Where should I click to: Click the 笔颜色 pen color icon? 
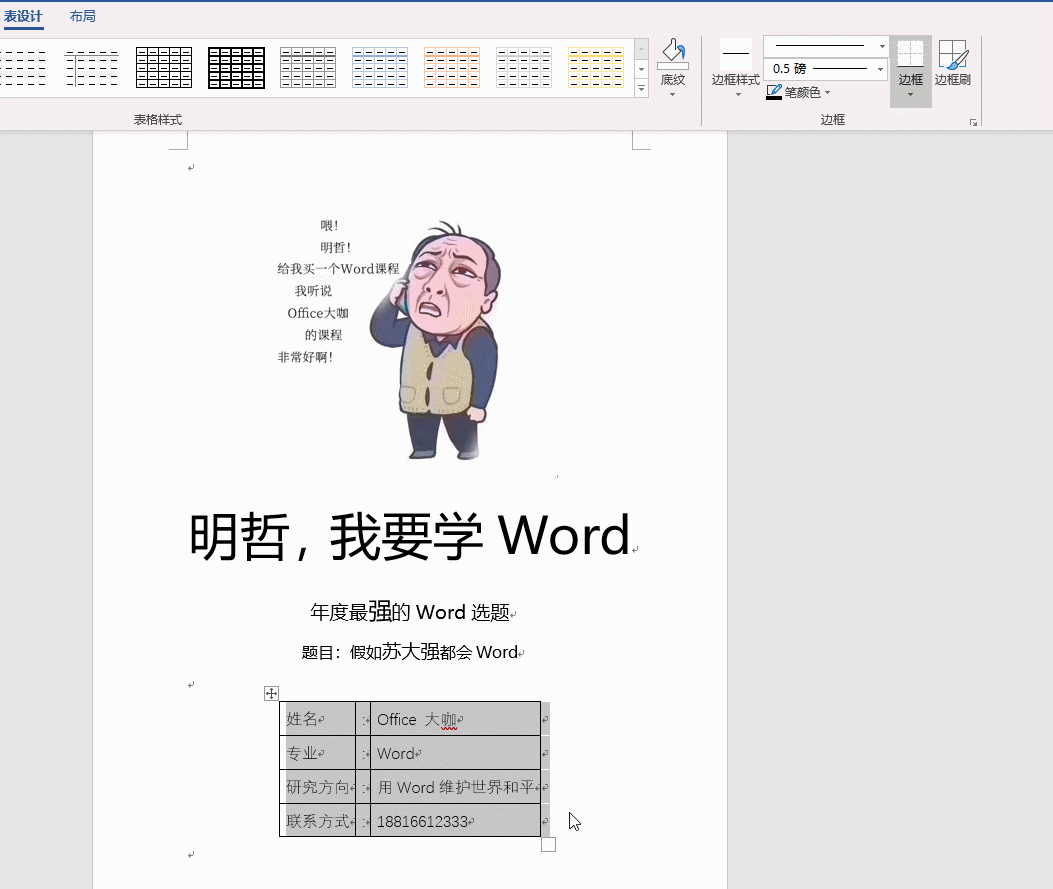pyautogui.click(x=774, y=92)
